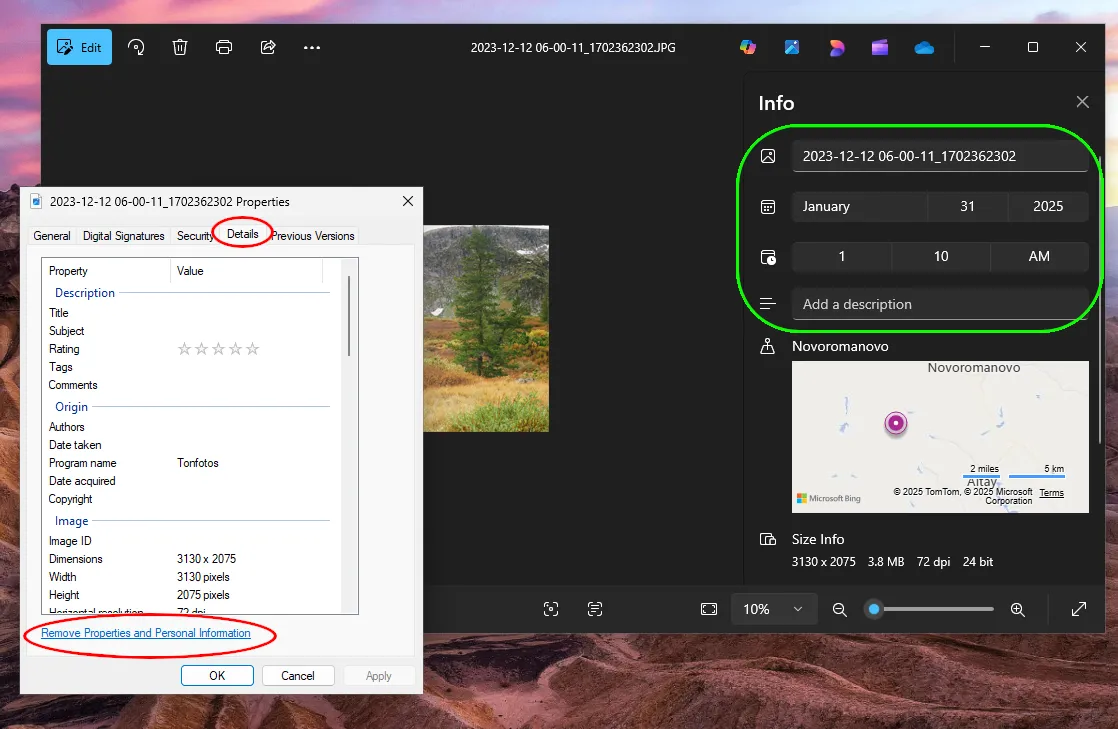
Task: Change the day field showing 31
Action: point(968,206)
